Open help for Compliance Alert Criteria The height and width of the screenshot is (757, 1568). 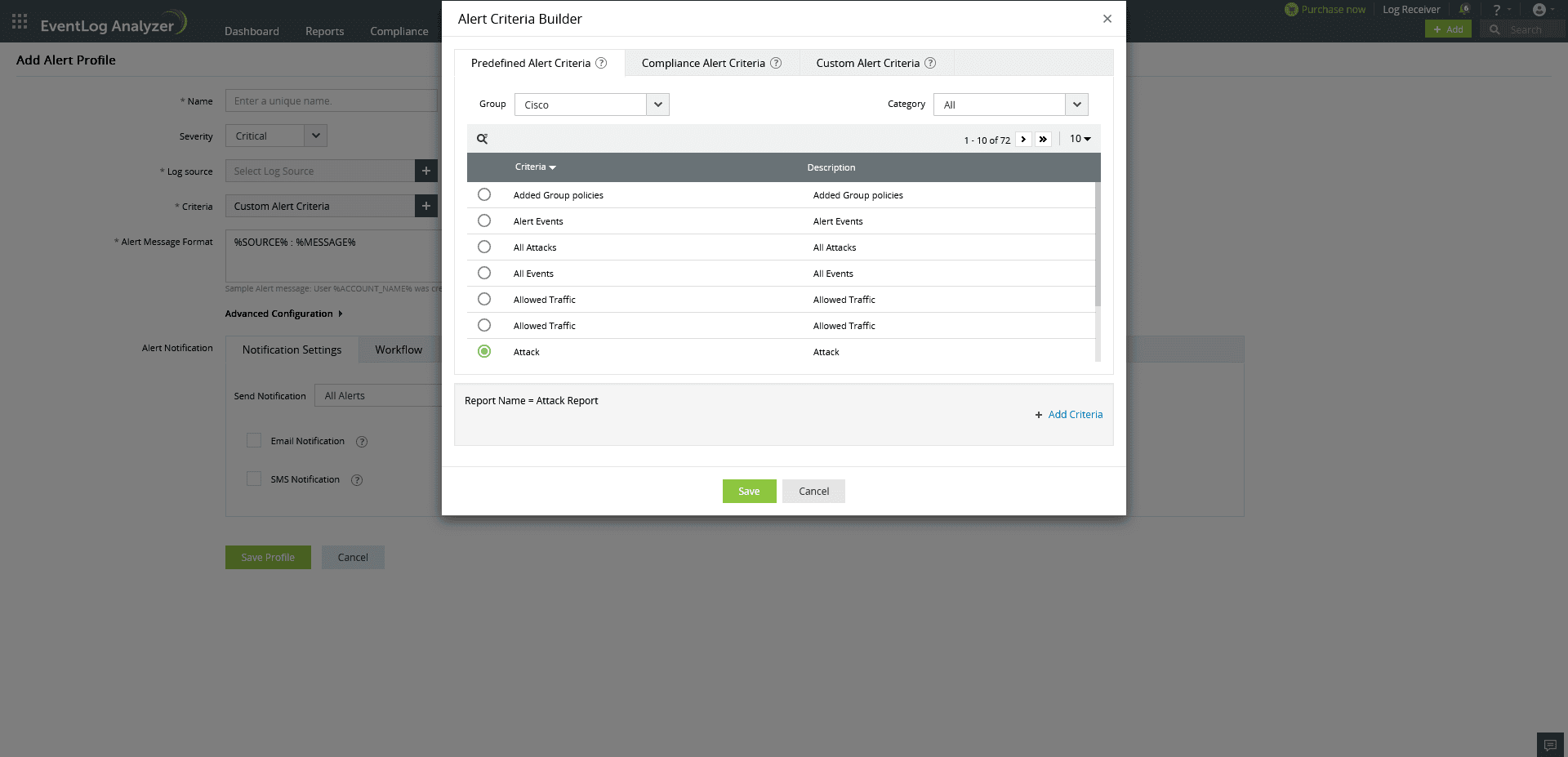pos(776,63)
